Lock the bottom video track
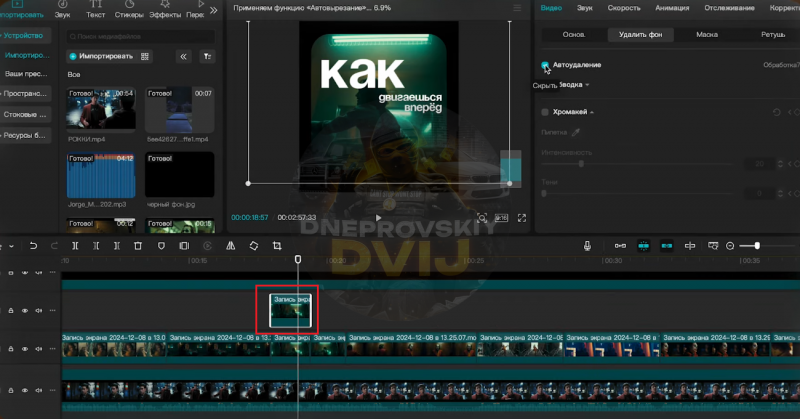This screenshot has width=800, height=419. pos(11,390)
